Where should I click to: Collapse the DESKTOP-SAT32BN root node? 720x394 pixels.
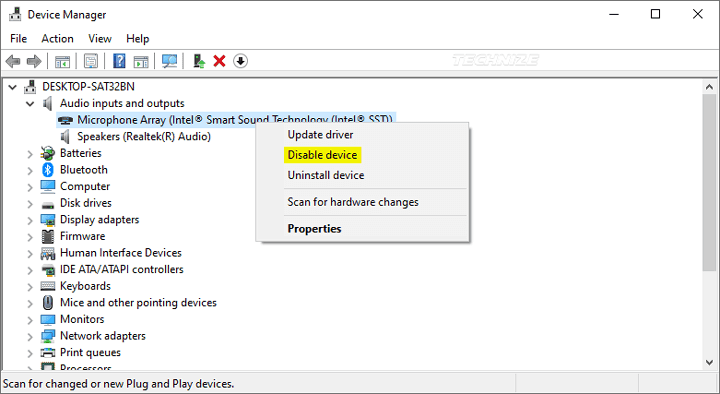pyautogui.click(x=13, y=87)
